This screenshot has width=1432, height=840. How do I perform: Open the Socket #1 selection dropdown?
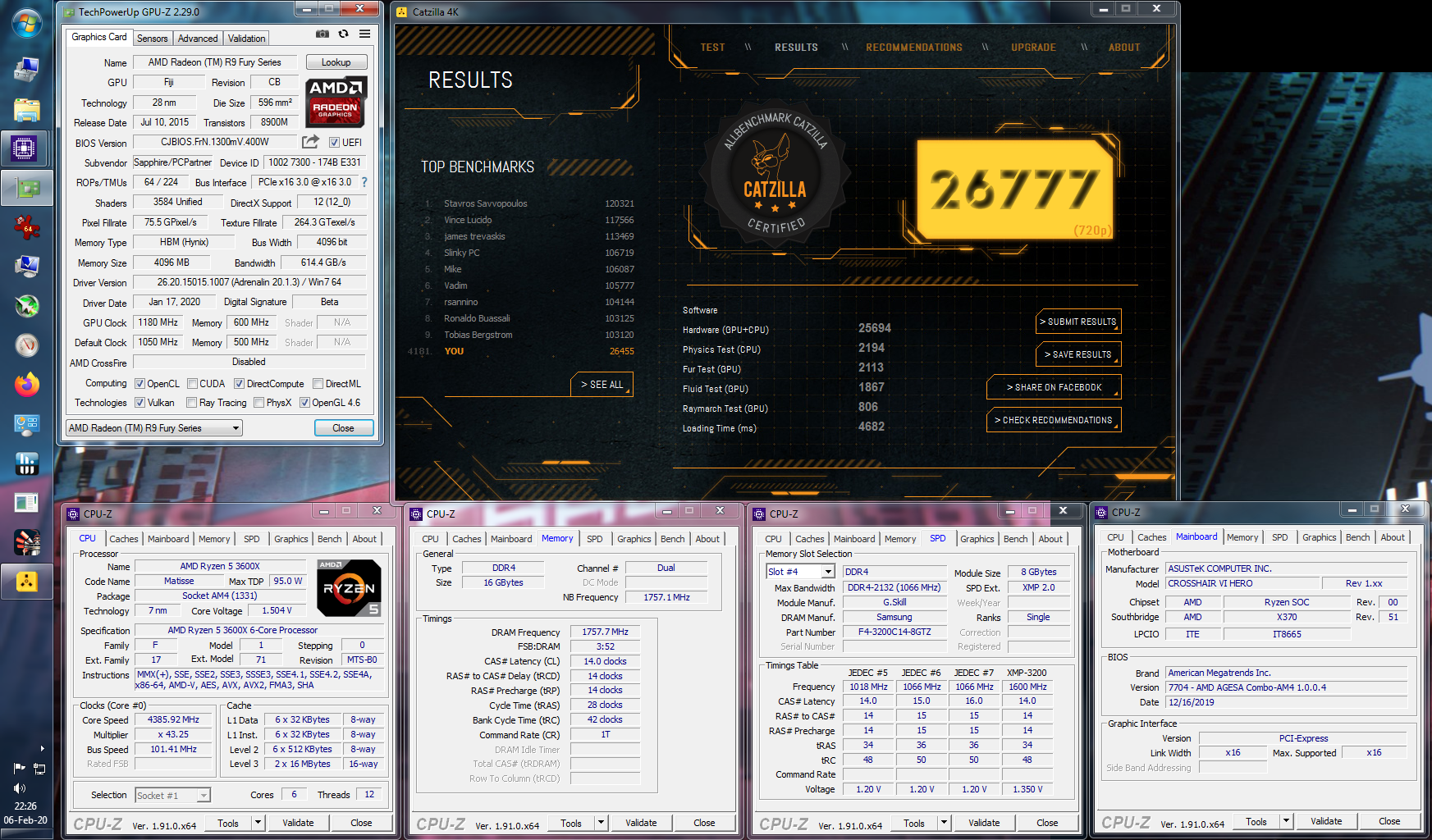(x=173, y=795)
